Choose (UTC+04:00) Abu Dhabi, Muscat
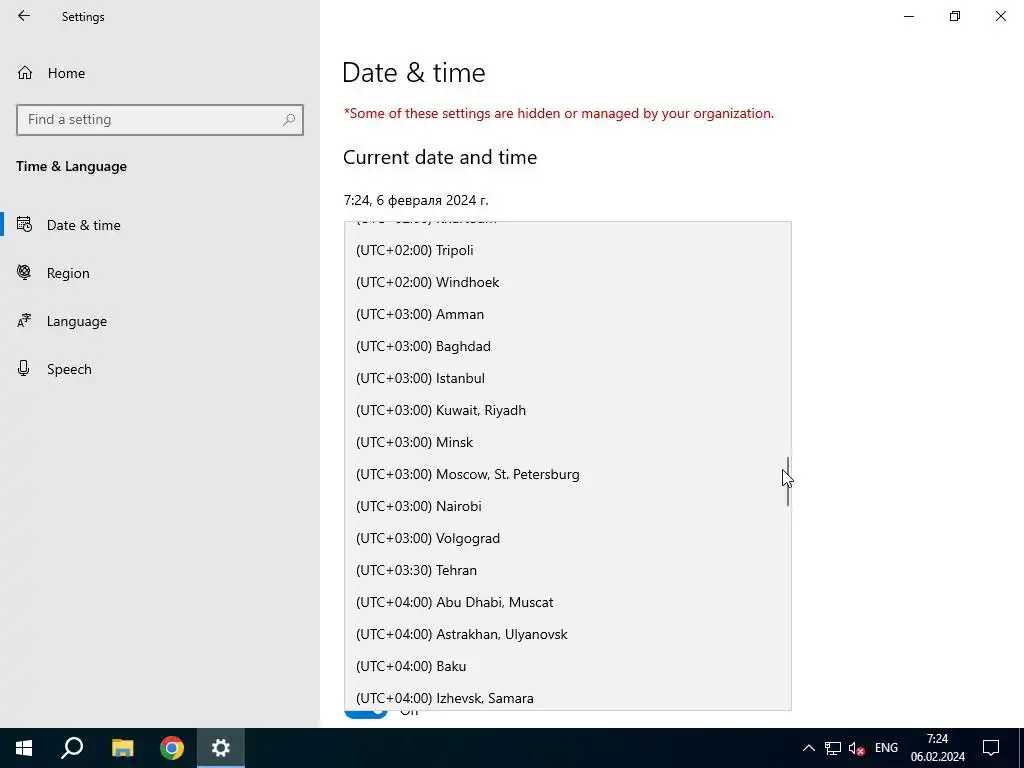The image size is (1024, 768). [568, 602]
